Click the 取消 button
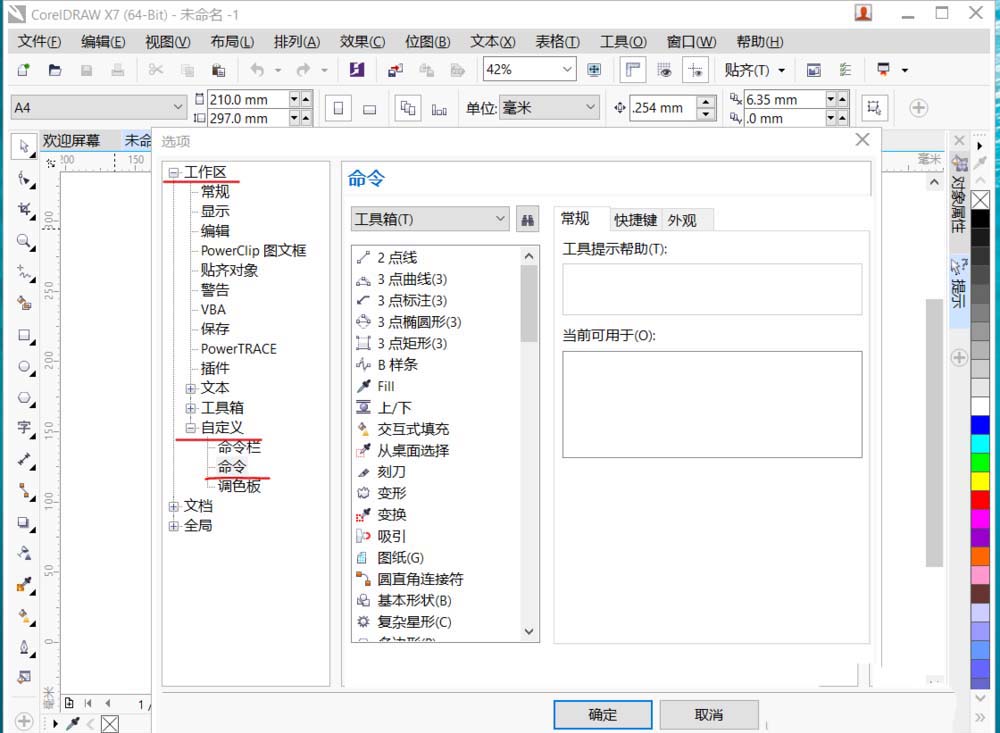This screenshot has height=733, width=1000. point(709,714)
